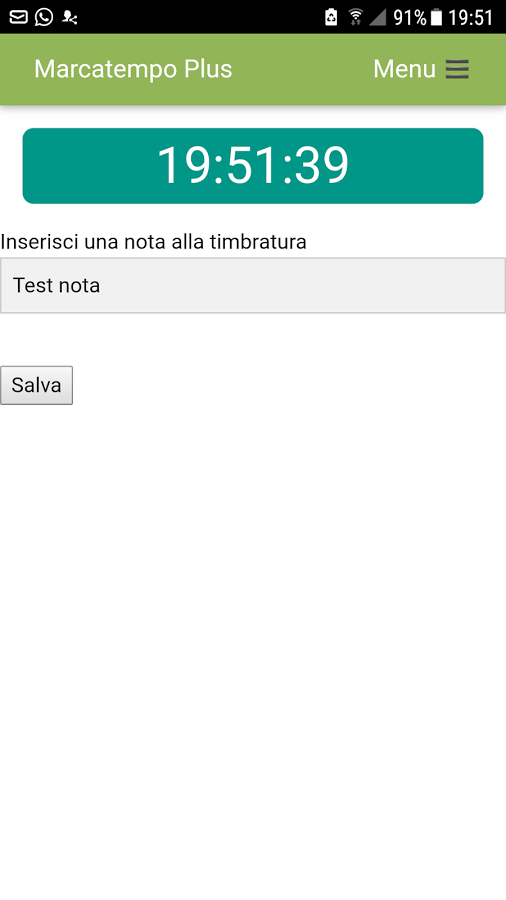The width and height of the screenshot is (506, 900).
Task: Tap the 19:51 status bar time
Action: 470,18
